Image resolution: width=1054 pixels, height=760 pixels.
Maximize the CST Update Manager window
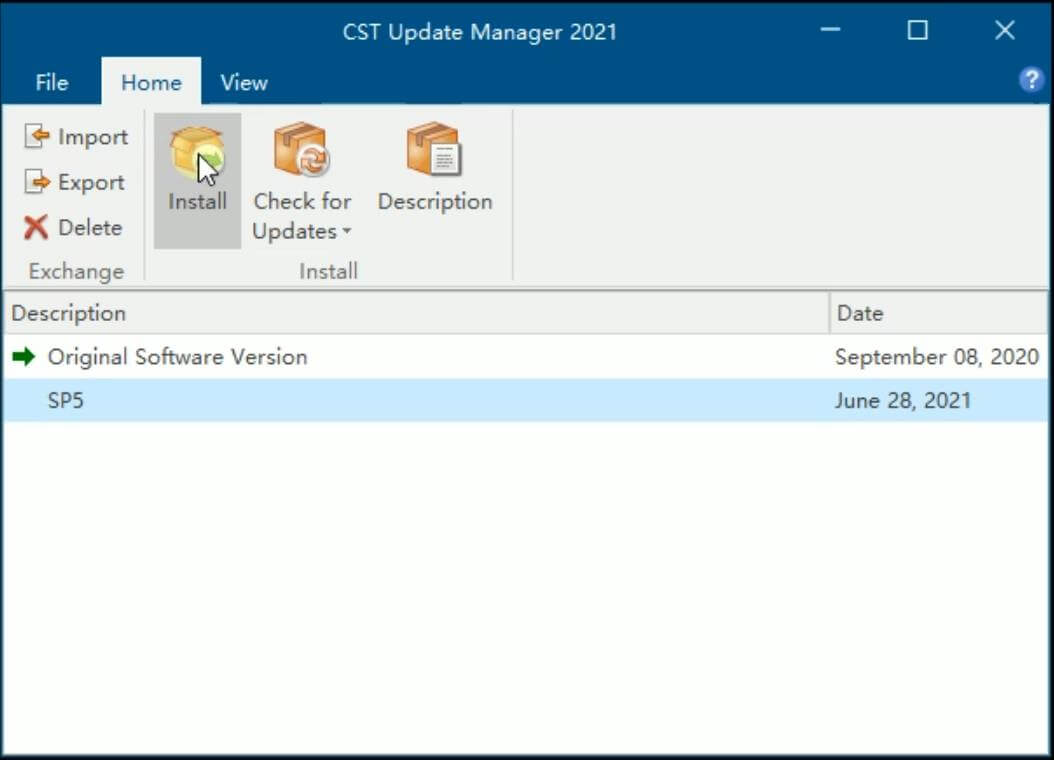point(918,30)
